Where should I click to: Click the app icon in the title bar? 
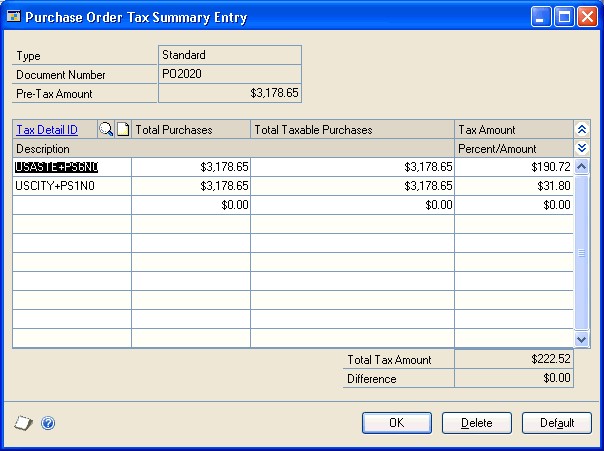tap(13, 17)
